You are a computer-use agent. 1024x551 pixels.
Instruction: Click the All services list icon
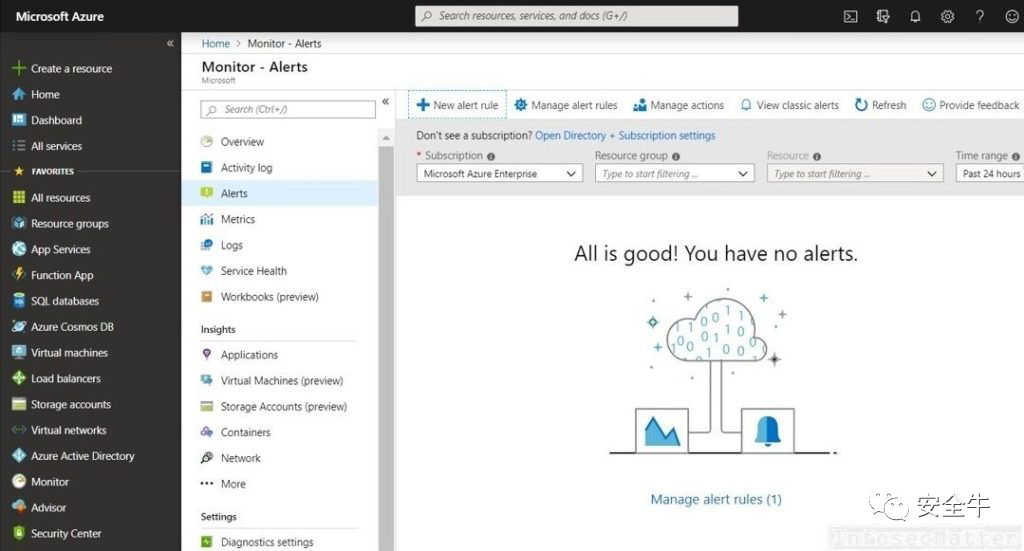(x=19, y=146)
